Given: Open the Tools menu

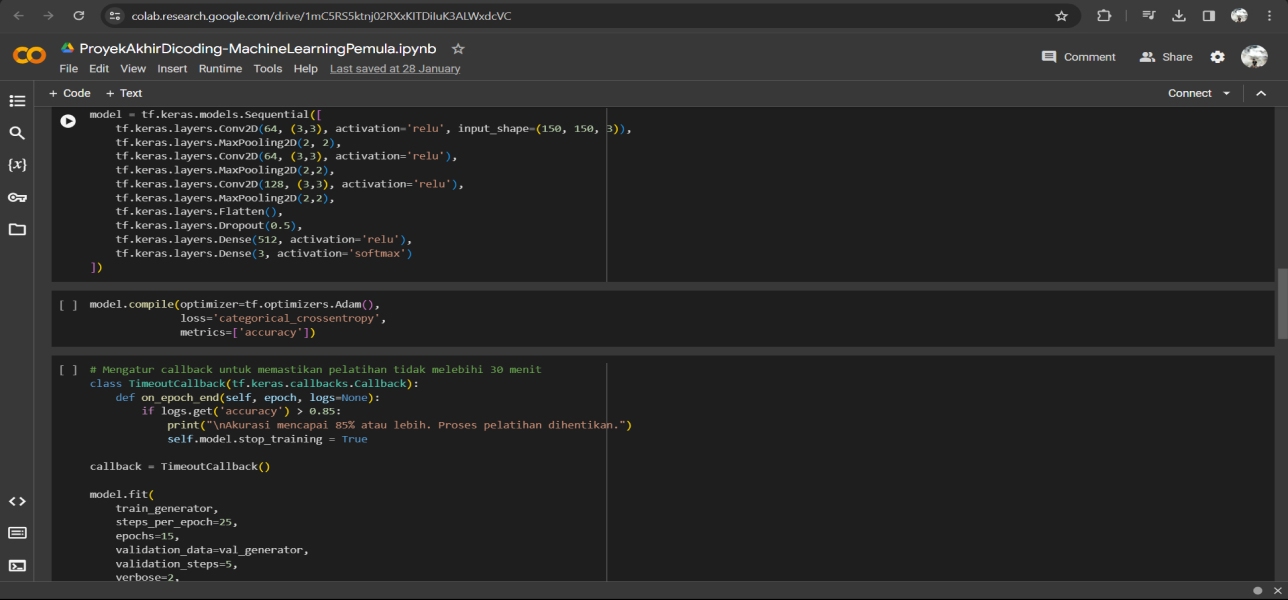Looking at the screenshot, I should click(267, 69).
